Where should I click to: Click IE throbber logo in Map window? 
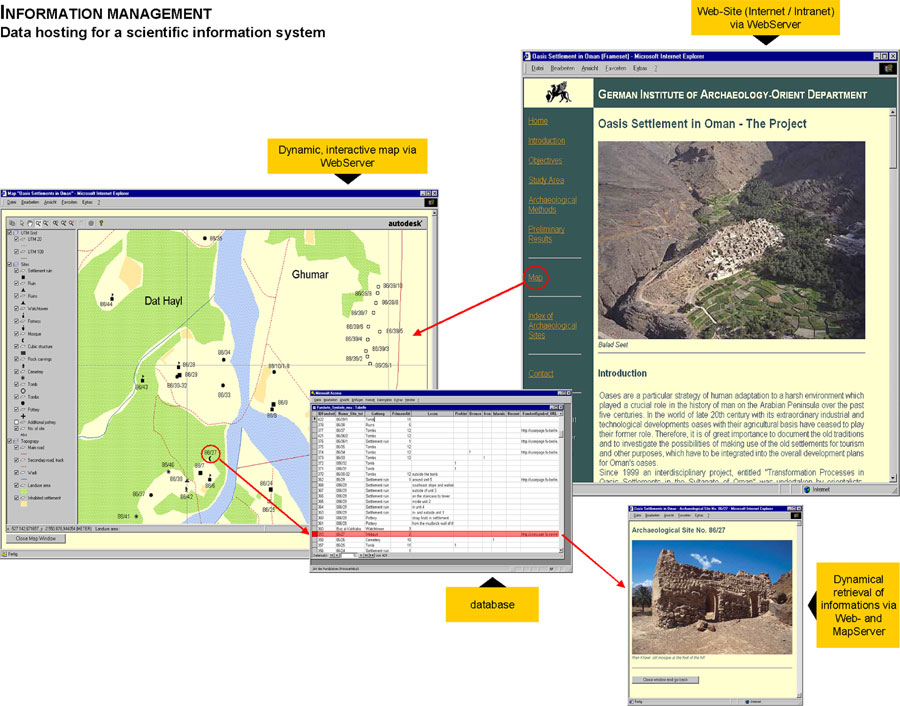(x=431, y=202)
